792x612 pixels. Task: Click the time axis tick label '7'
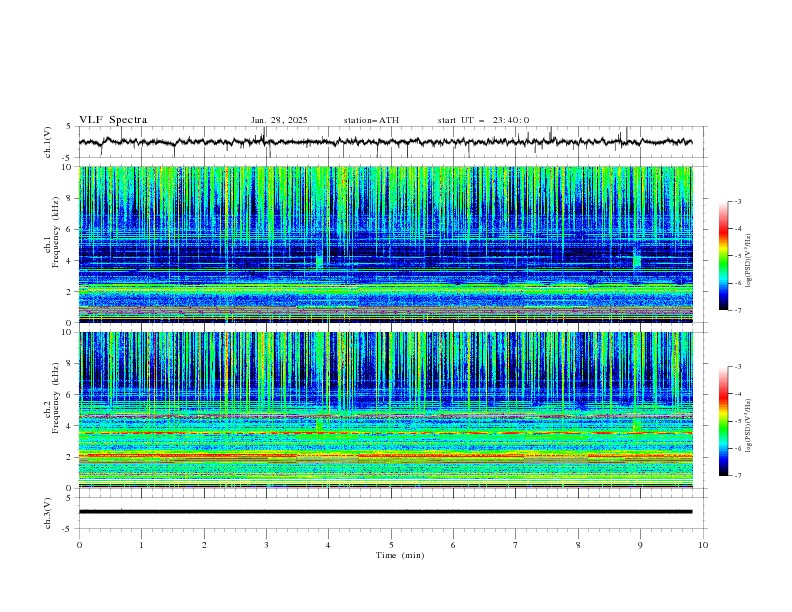516,545
